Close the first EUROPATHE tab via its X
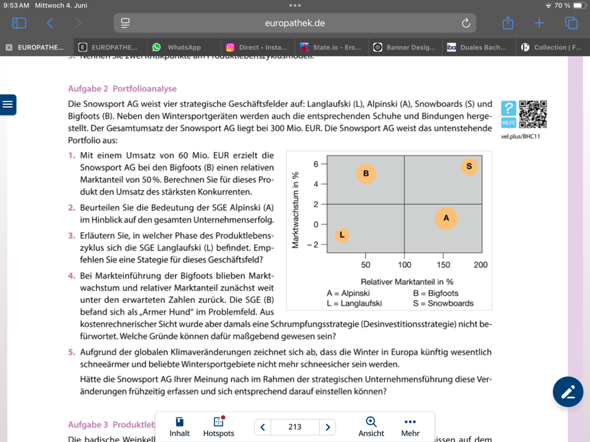The height and width of the screenshot is (442, 590). 9,47
